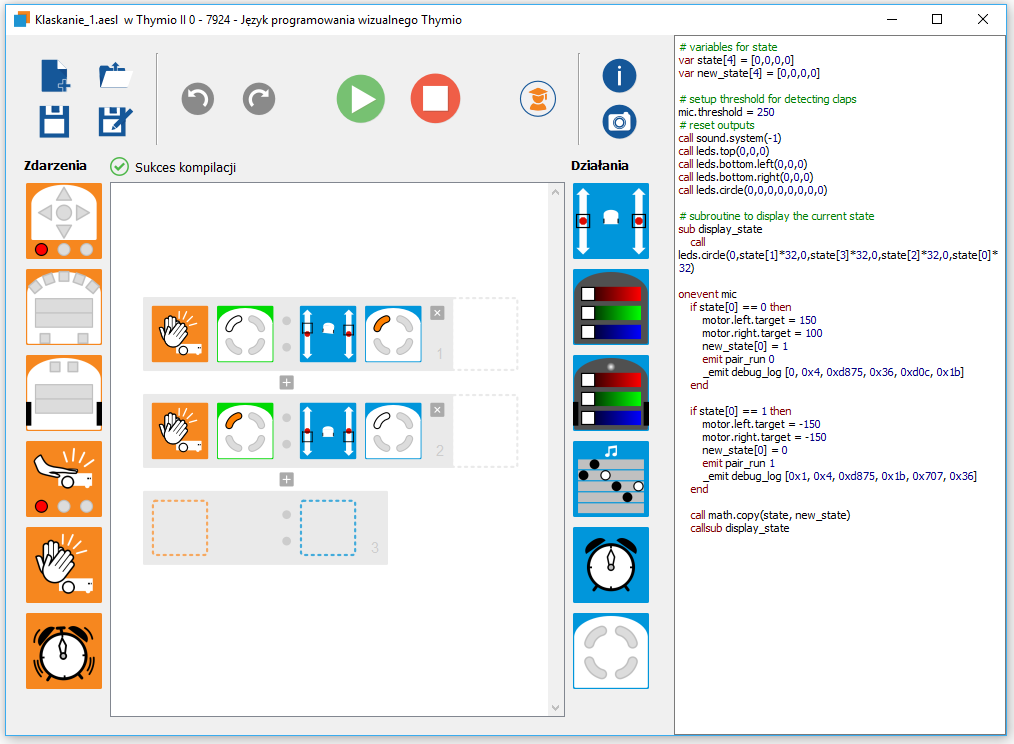Run the program with green play button

click(360, 99)
